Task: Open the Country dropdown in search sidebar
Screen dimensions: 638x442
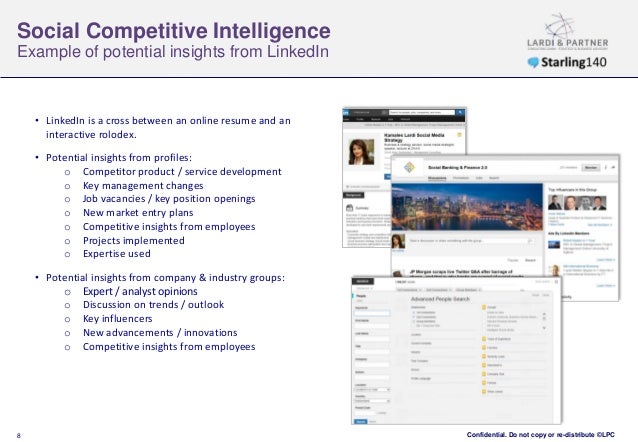Action: [x=372, y=401]
